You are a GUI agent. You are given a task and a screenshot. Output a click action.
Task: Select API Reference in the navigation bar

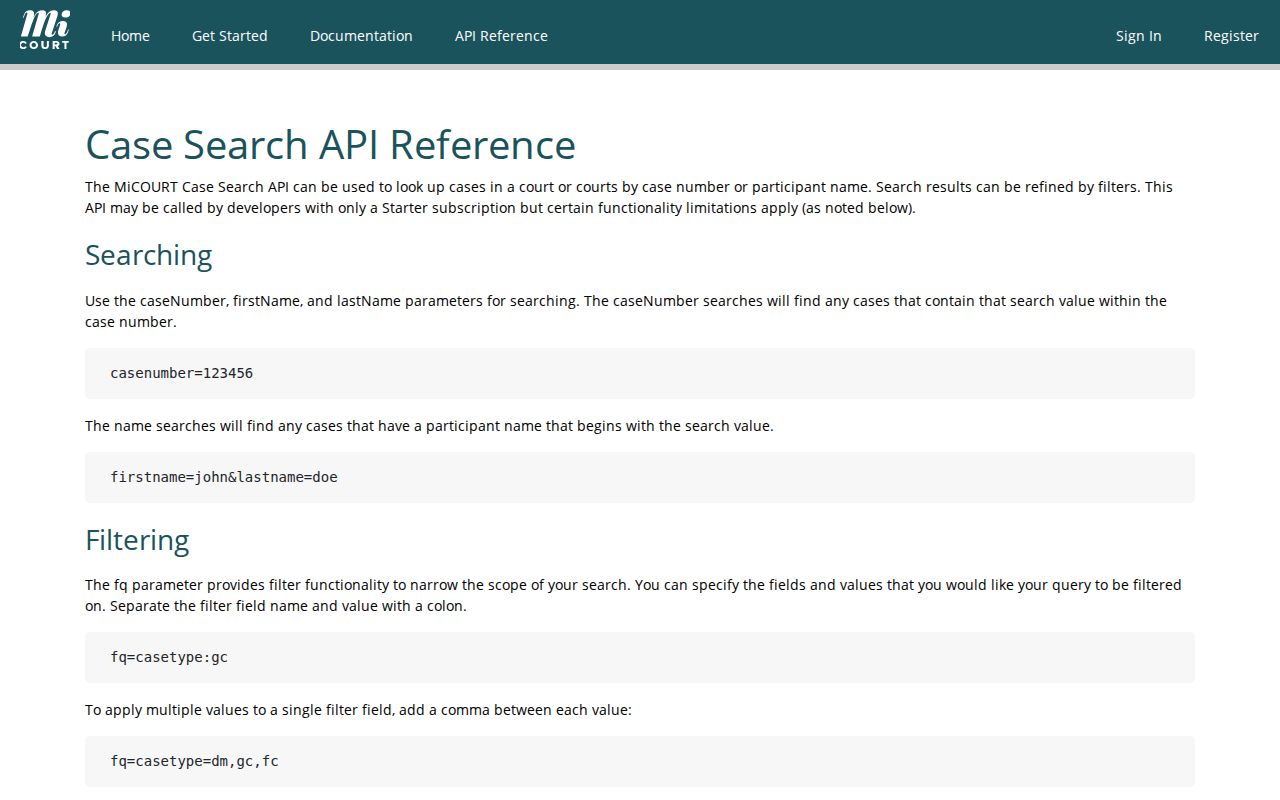coord(501,36)
